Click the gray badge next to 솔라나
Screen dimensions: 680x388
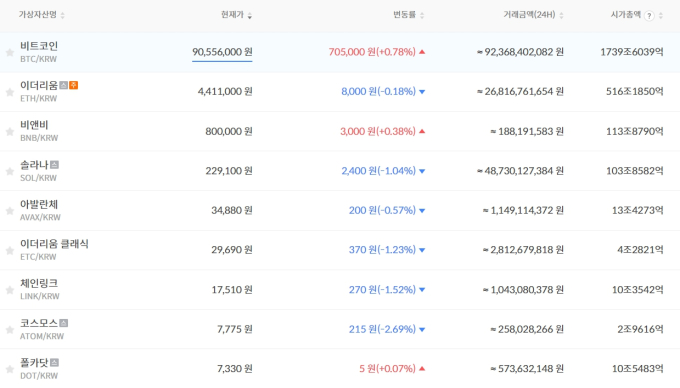point(54,165)
